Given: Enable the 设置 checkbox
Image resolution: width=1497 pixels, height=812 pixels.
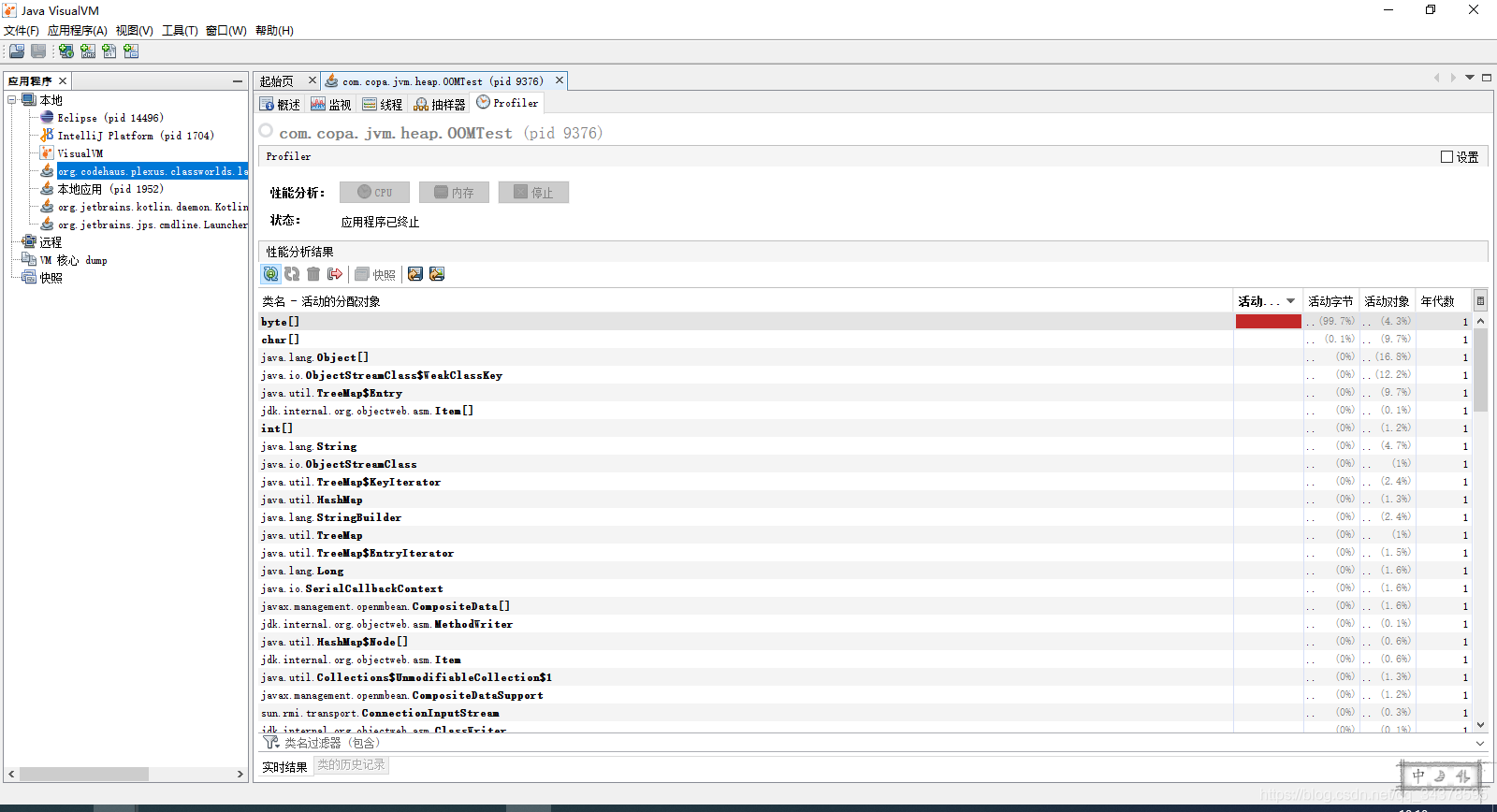Looking at the screenshot, I should [1446, 157].
